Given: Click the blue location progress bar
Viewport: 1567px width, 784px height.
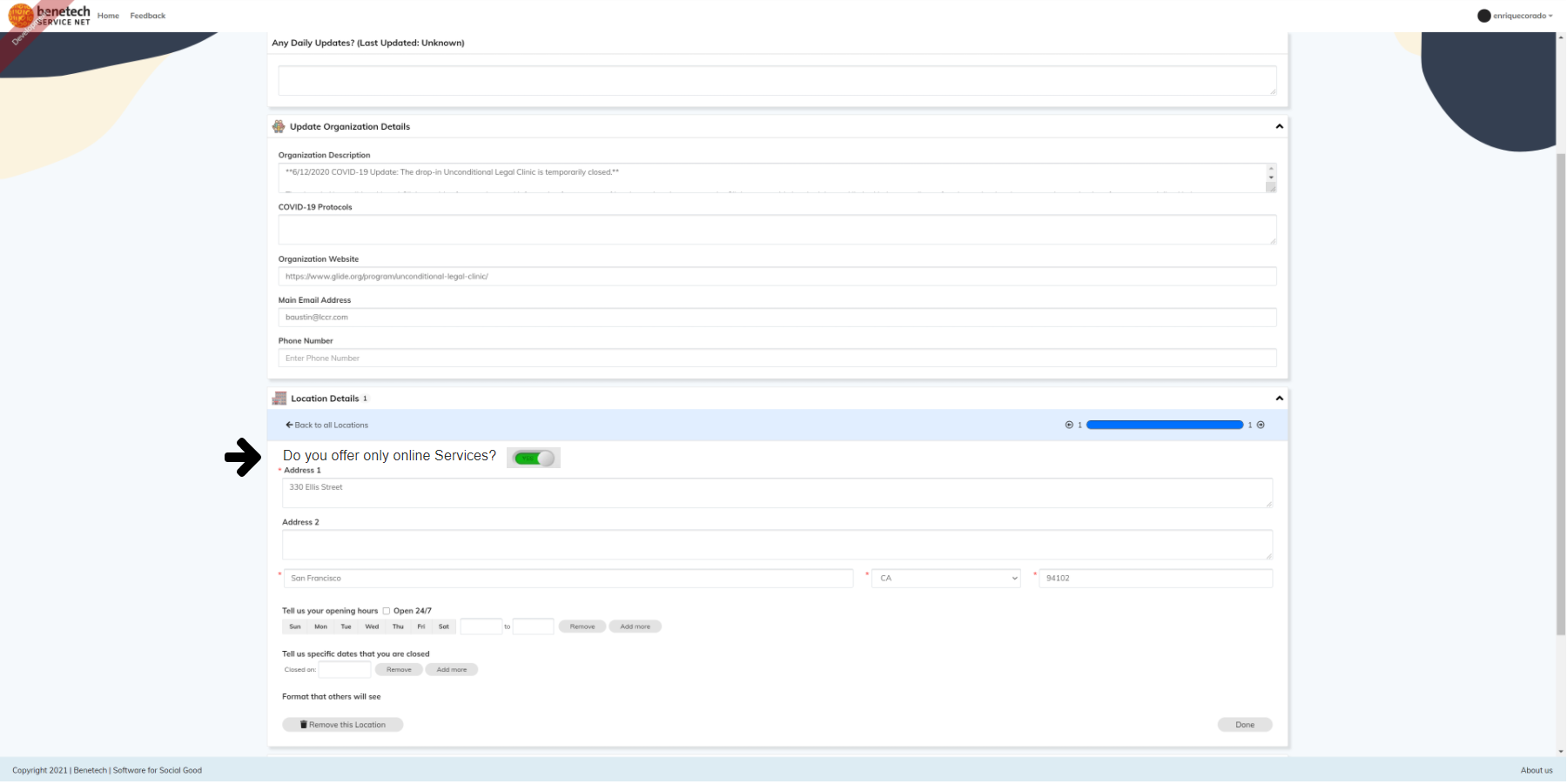Looking at the screenshot, I should pos(1164,425).
